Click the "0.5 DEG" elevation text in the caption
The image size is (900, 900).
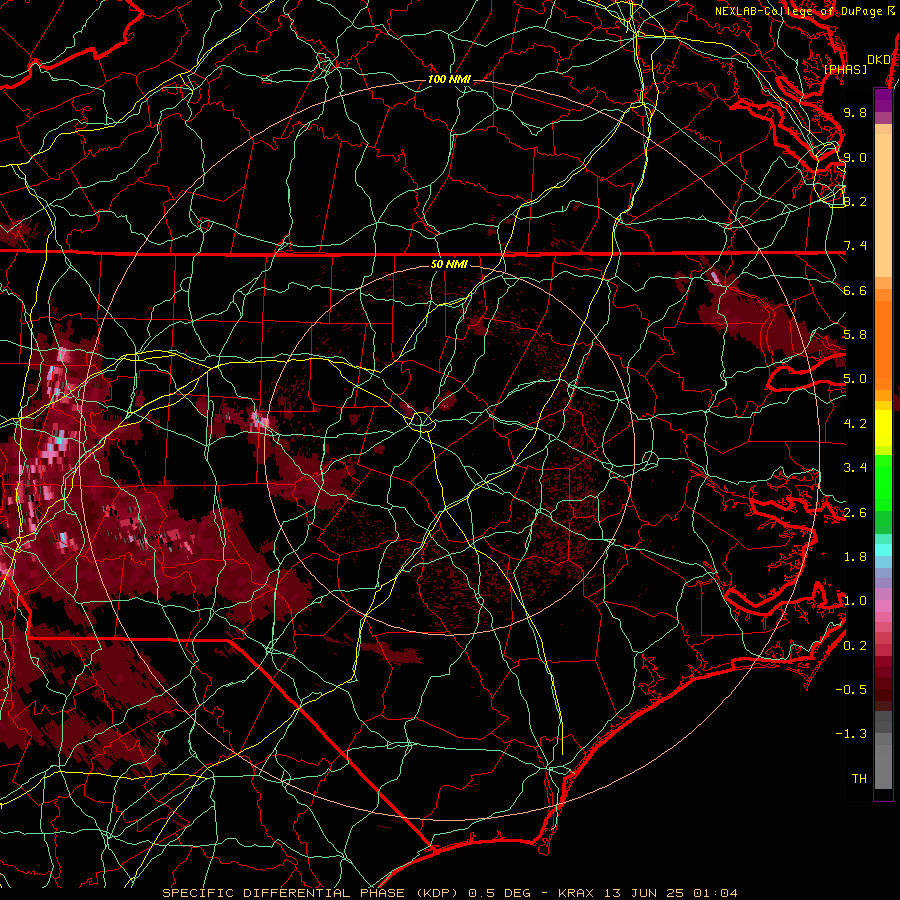click(x=498, y=893)
